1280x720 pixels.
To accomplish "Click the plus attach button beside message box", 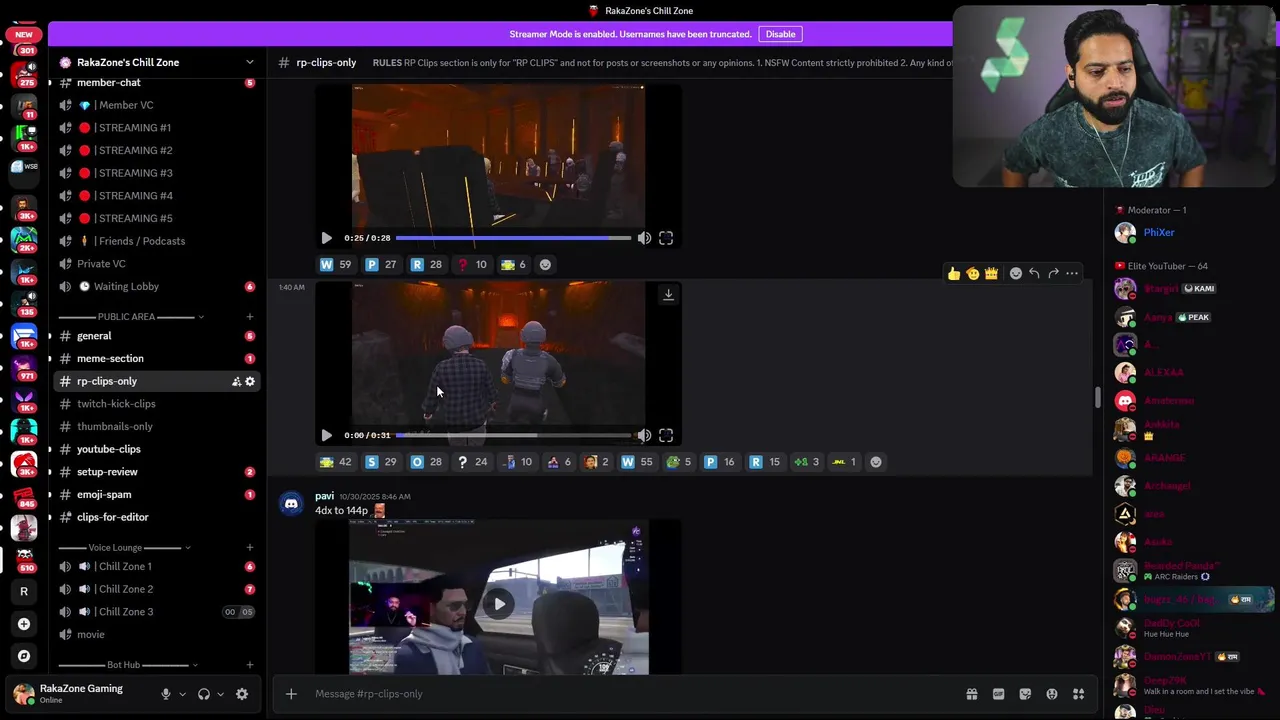I will pos(291,694).
